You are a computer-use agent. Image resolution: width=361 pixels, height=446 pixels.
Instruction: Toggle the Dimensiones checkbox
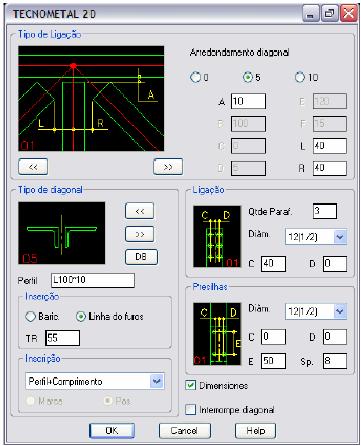(x=190, y=385)
